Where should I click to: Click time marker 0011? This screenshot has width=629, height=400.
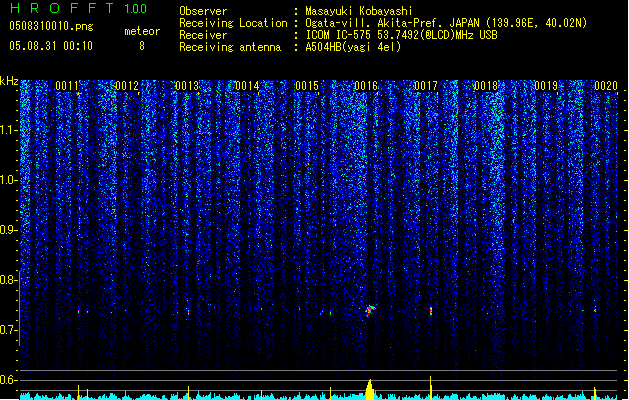(67, 86)
